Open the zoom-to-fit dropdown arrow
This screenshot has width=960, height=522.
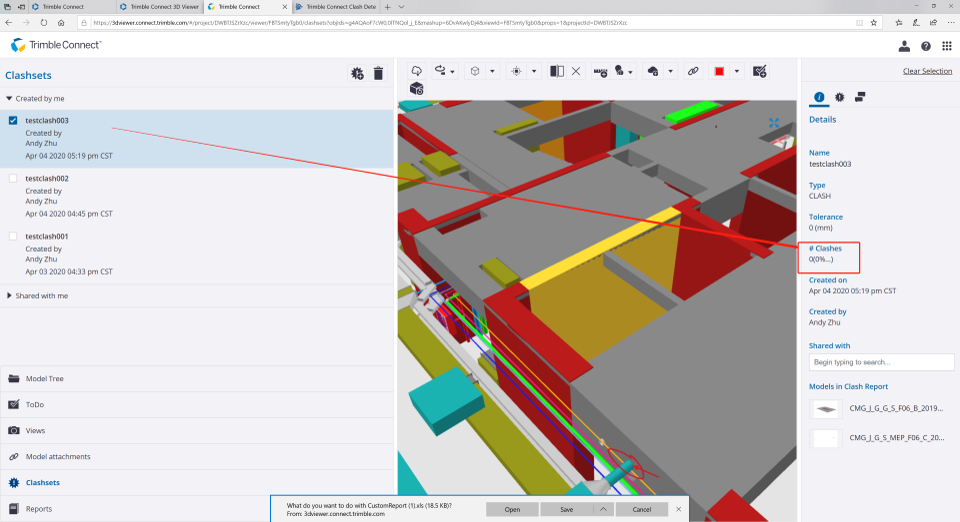point(534,72)
